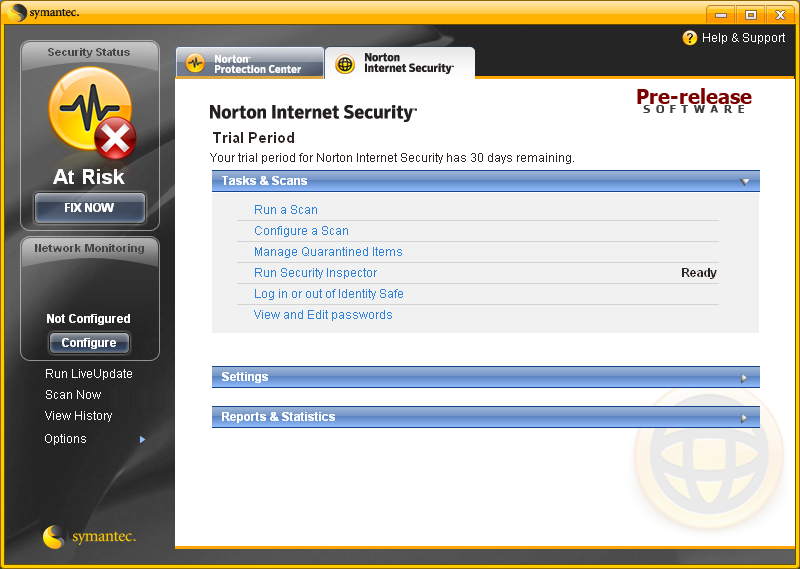Click Log in or out of Identity Safe
The width and height of the screenshot is (800, 569).
(329, 293)
